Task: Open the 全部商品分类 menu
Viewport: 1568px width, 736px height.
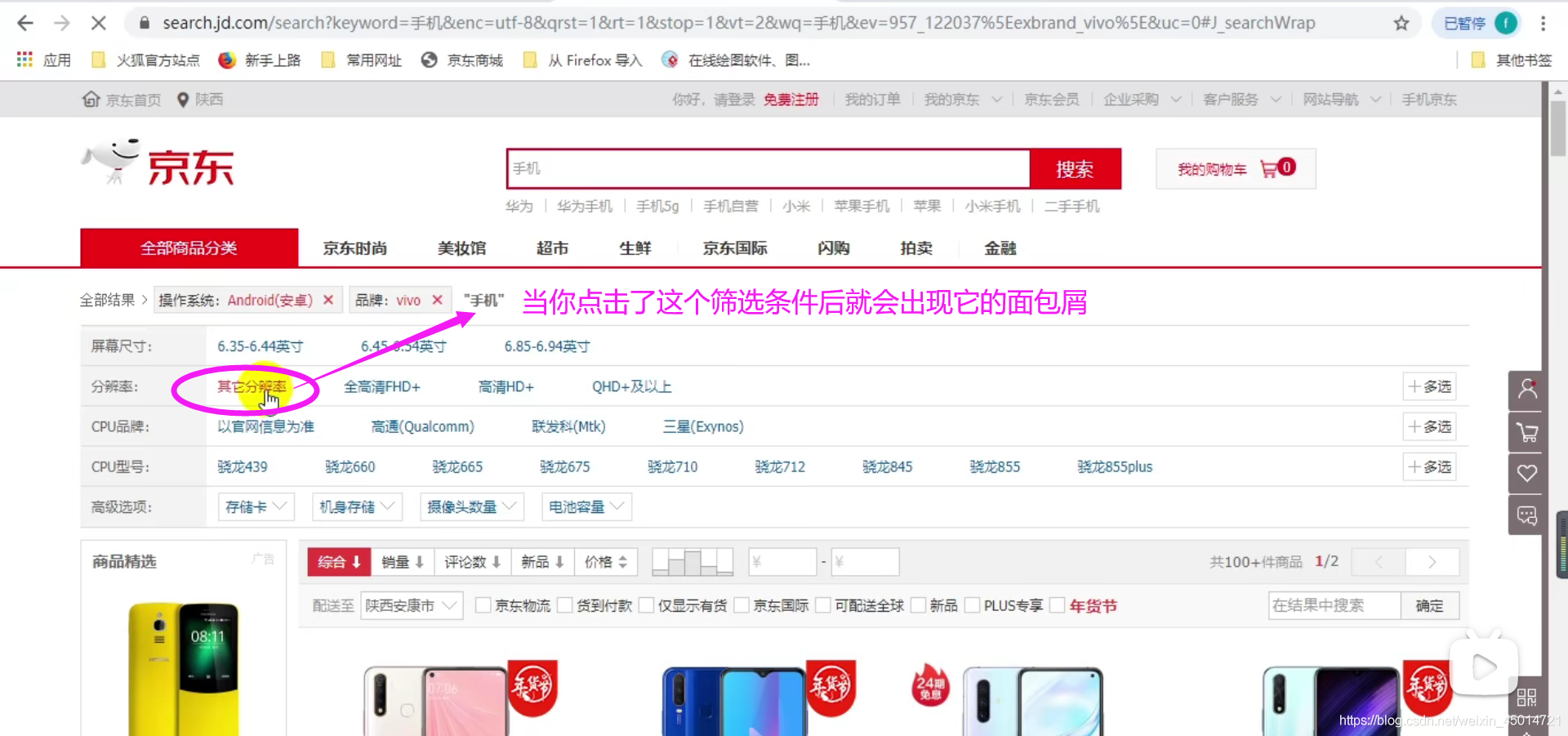Action: click(189, 248)
